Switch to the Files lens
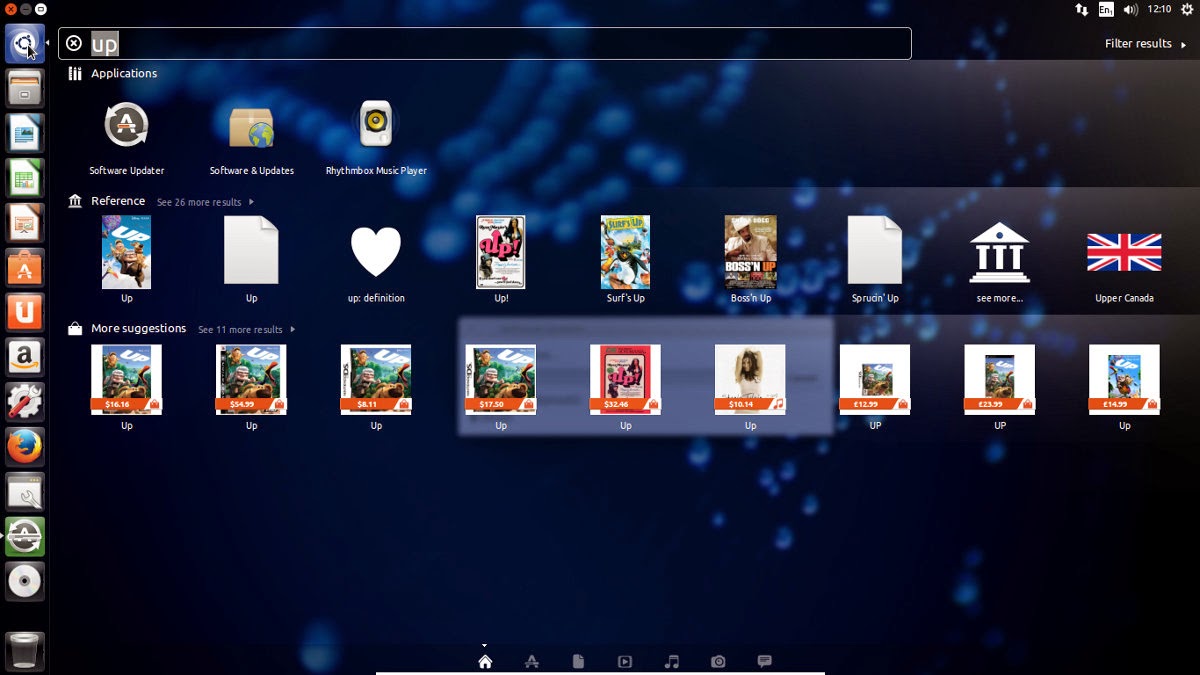Screen dimensions: 1200x675 pyautogui.click(x=578, y=661)
